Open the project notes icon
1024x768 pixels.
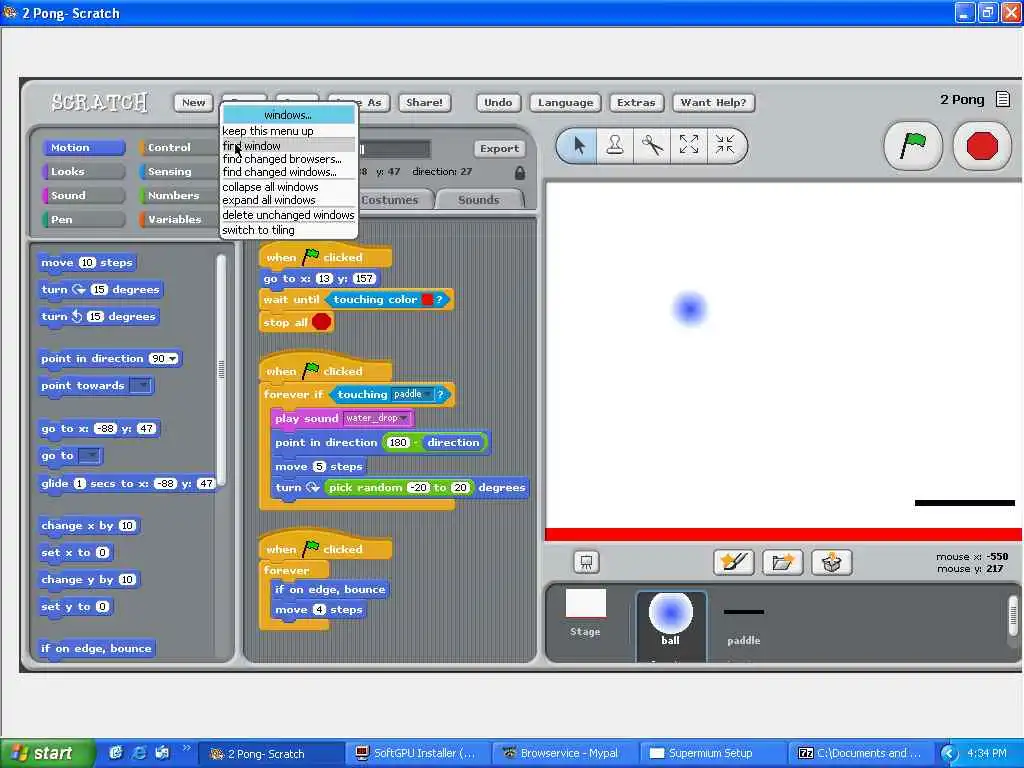pos(1002,99)
